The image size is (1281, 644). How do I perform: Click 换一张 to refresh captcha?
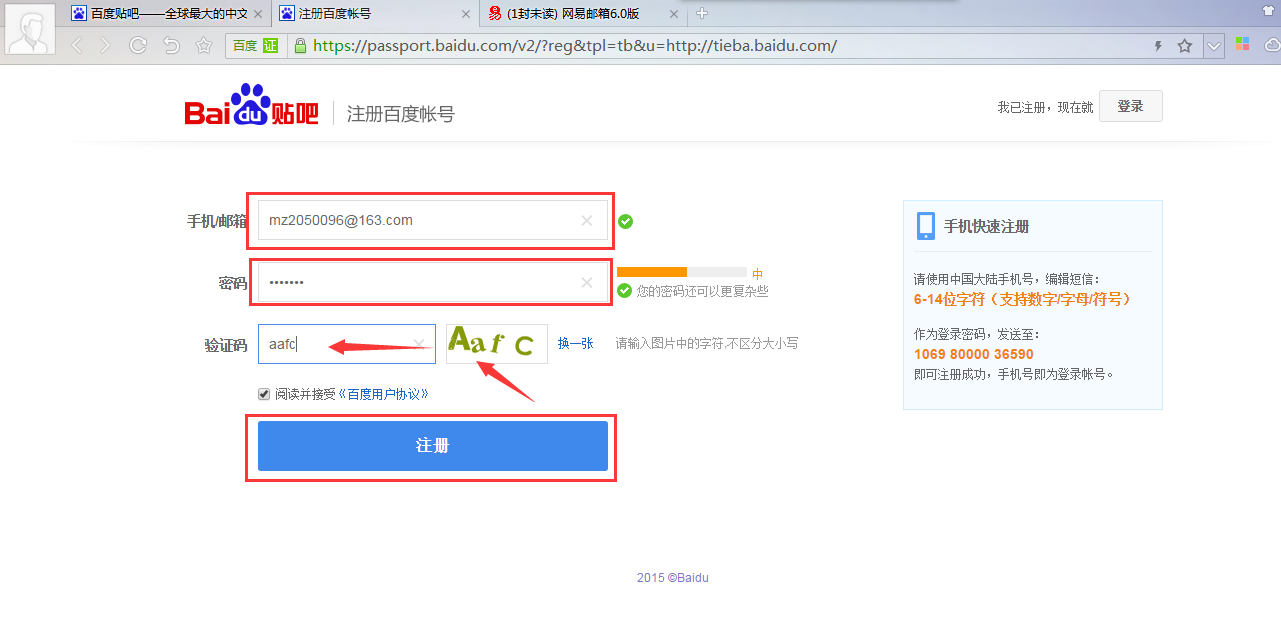(x=575, y=343)
